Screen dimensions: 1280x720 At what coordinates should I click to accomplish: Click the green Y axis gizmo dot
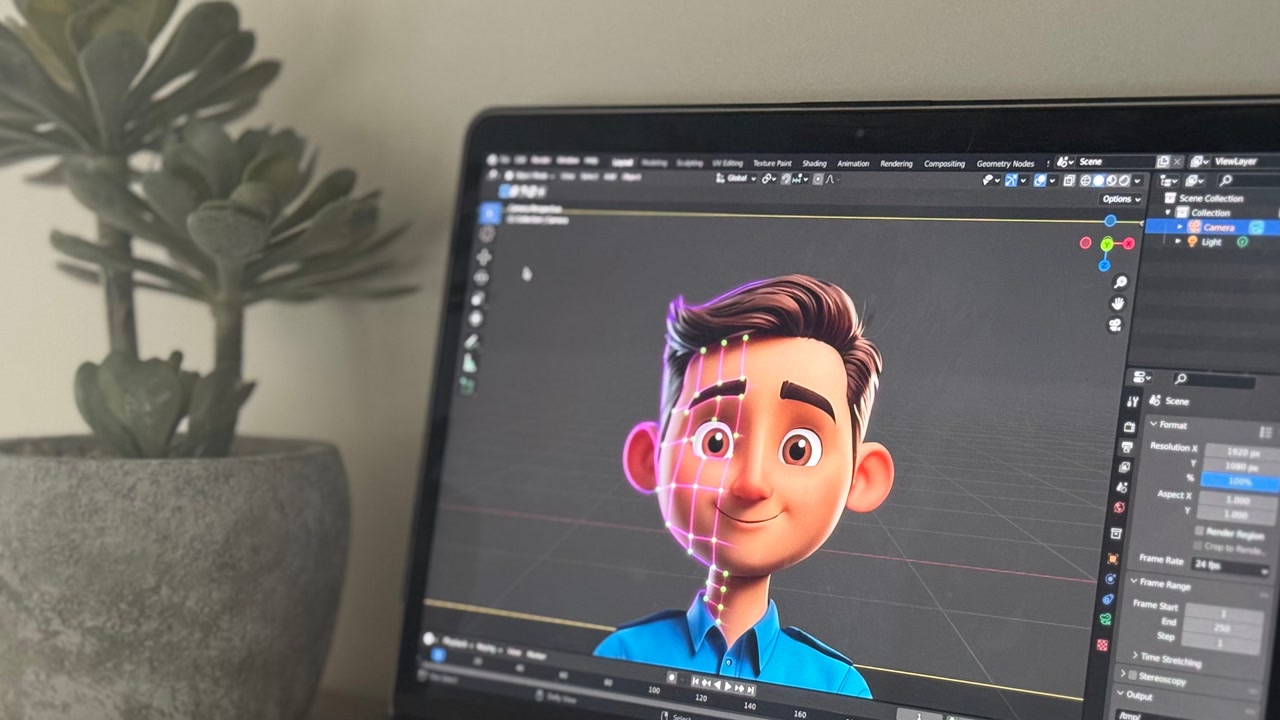tap(1107, 244)
